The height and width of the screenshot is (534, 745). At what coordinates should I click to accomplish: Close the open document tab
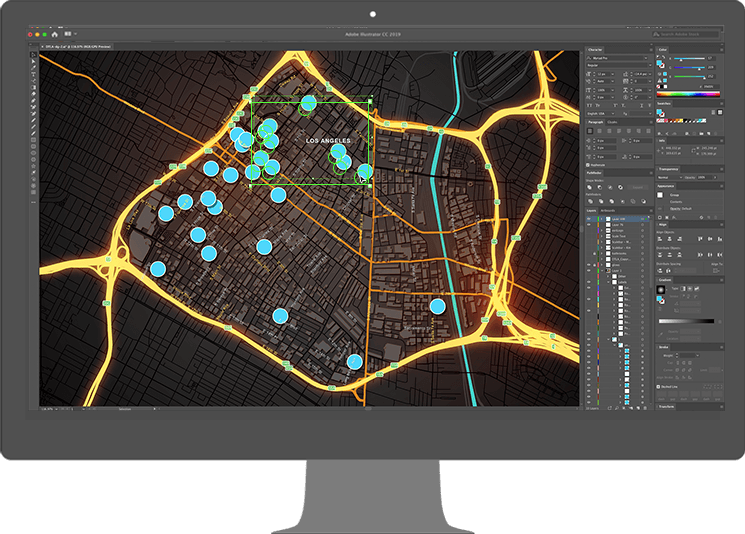[42, 47]
